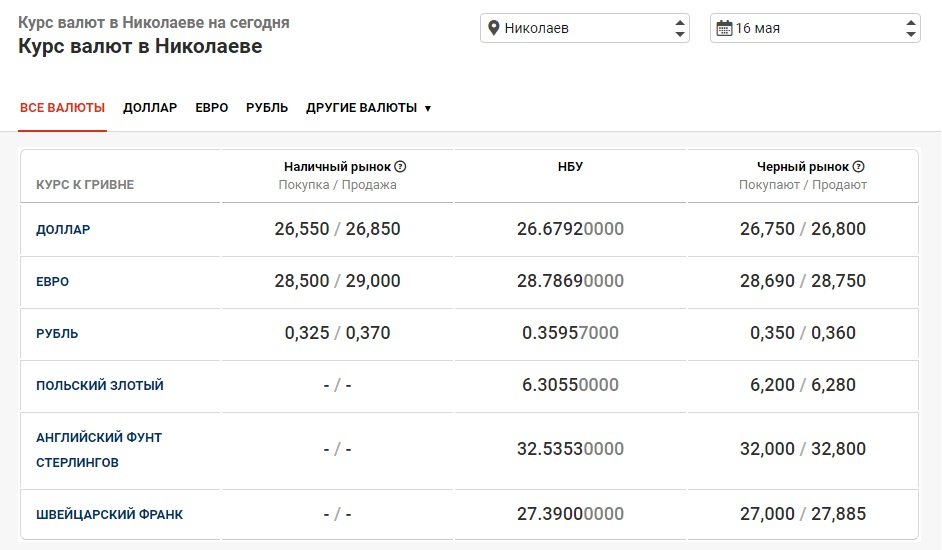Open the Евро row link in table
942x550 pixels.
[53, 282]
